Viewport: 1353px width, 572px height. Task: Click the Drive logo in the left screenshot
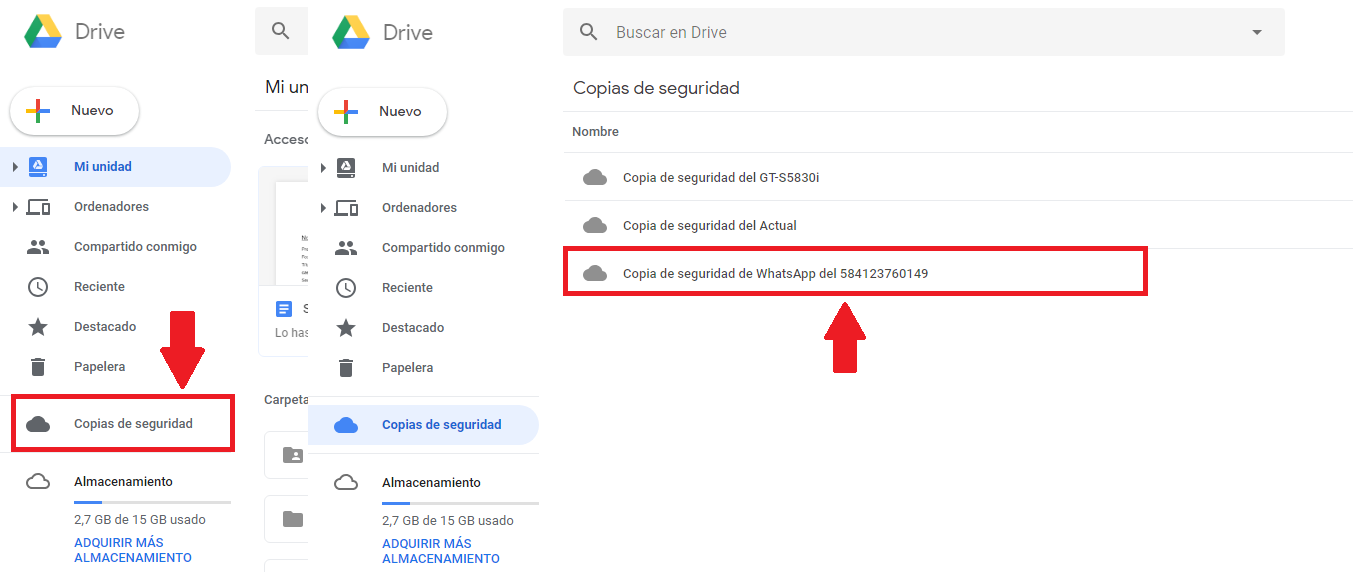pos(44,32)
